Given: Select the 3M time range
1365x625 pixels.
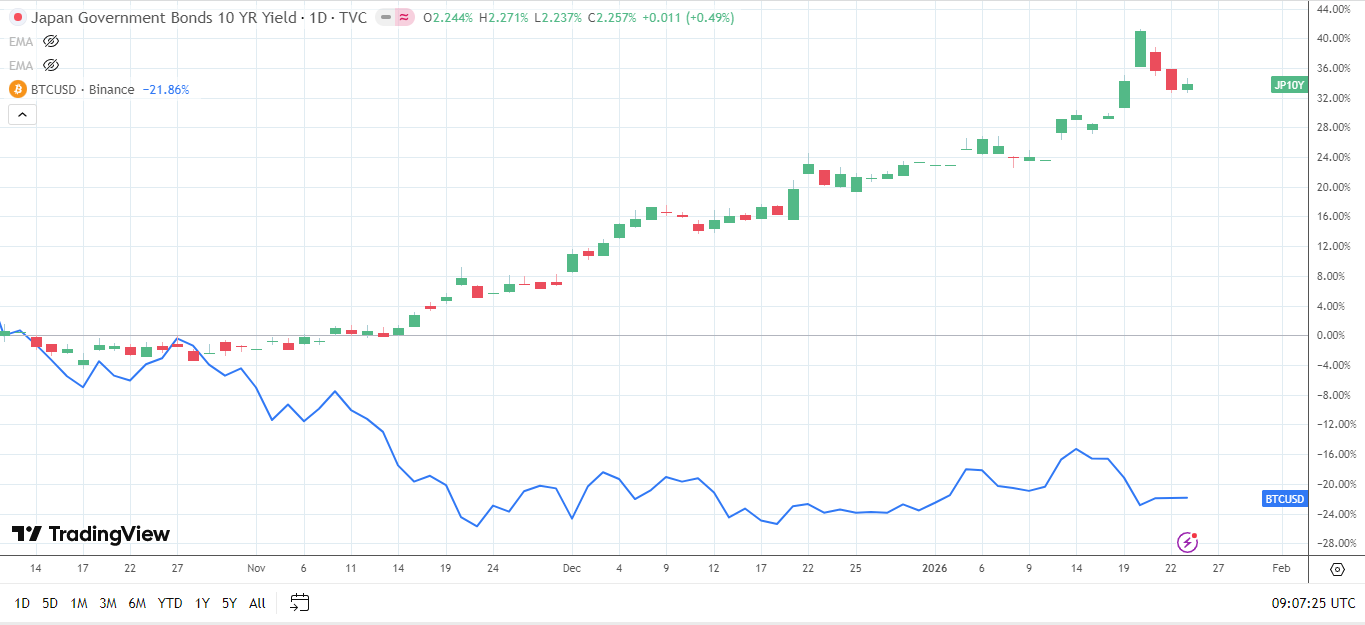Looking at the screenshot, I should point(108,603).
